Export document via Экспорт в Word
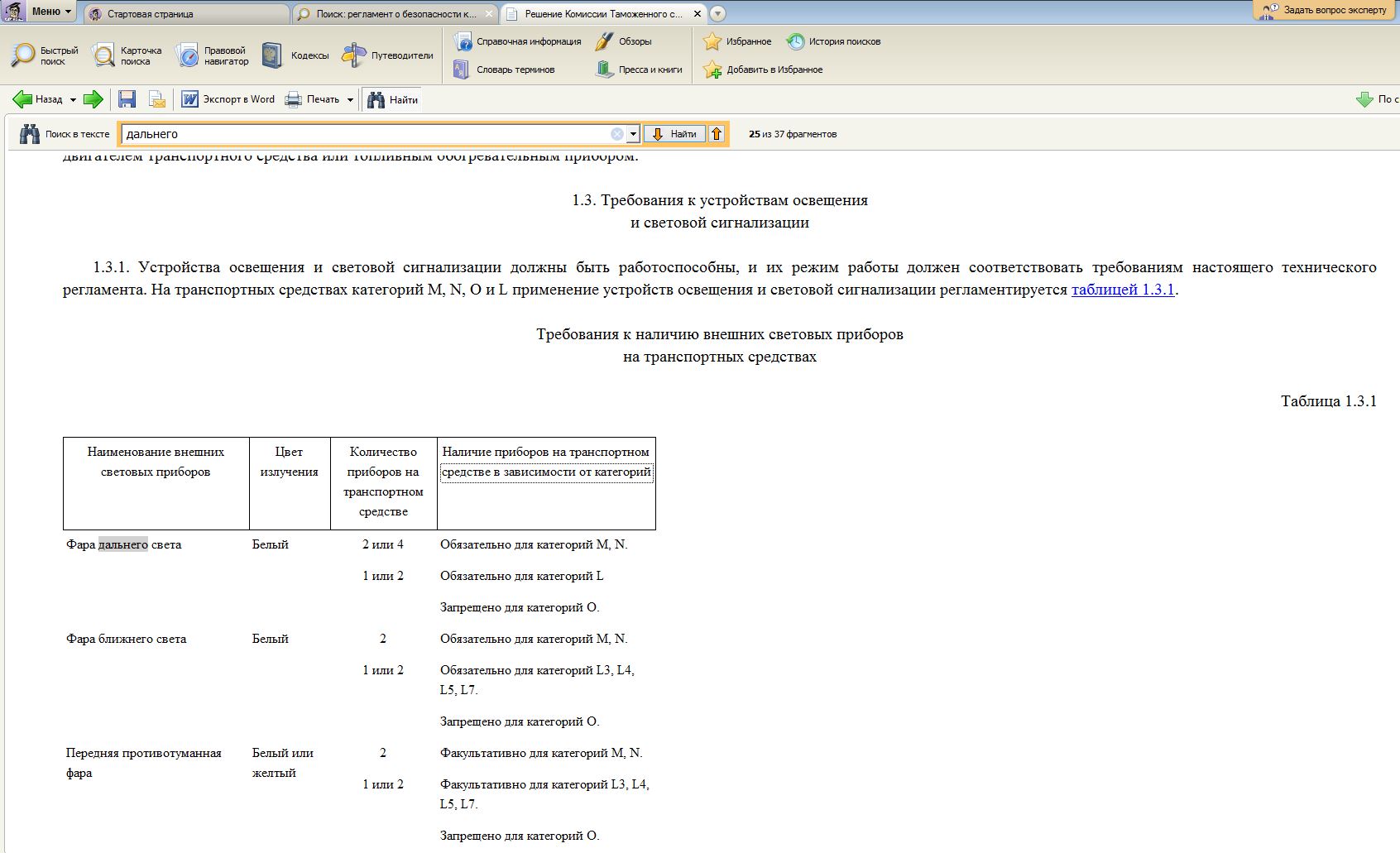 click(228, 99)
